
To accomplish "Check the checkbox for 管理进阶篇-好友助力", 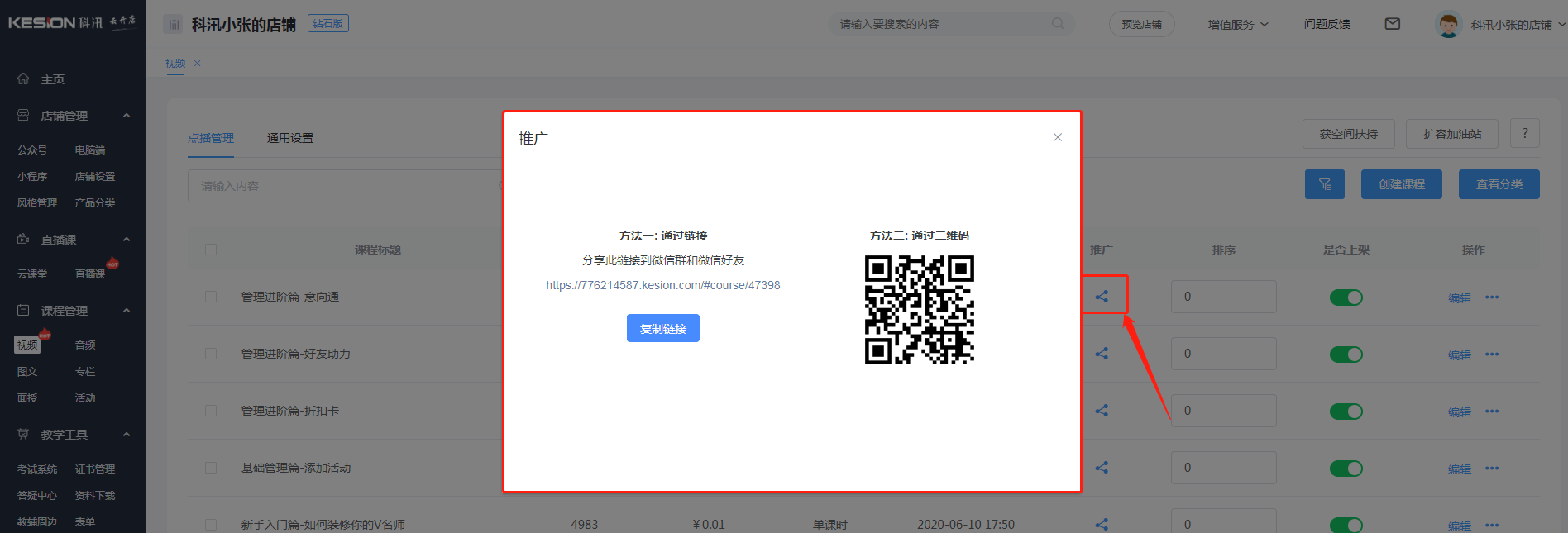I will (211, 354).
